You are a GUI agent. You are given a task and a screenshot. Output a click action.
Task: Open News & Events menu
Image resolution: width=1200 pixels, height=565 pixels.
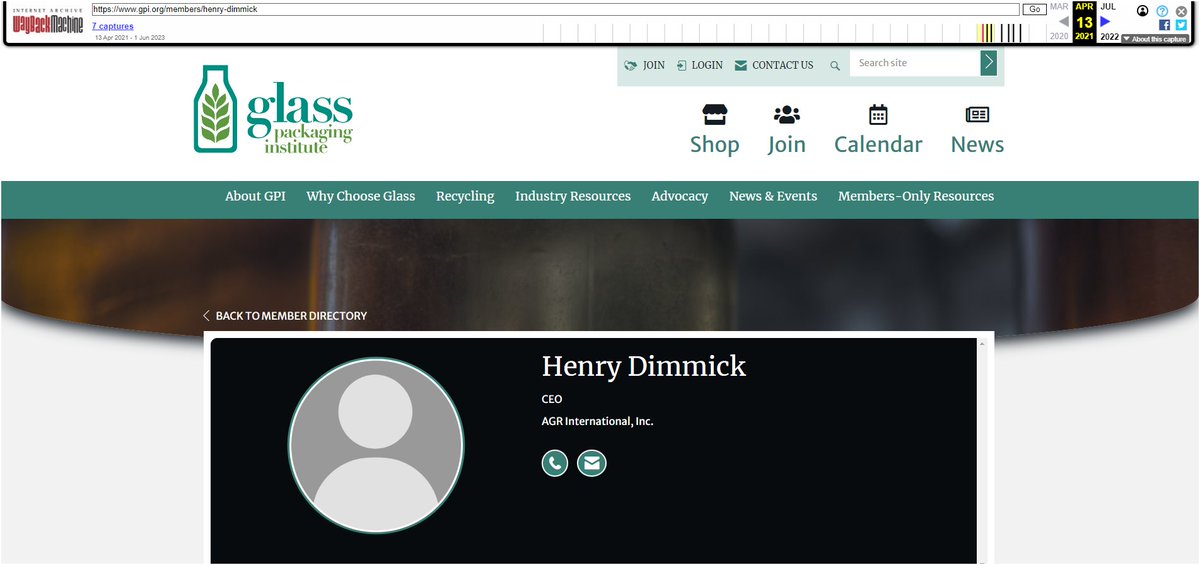tap(773, 196)
